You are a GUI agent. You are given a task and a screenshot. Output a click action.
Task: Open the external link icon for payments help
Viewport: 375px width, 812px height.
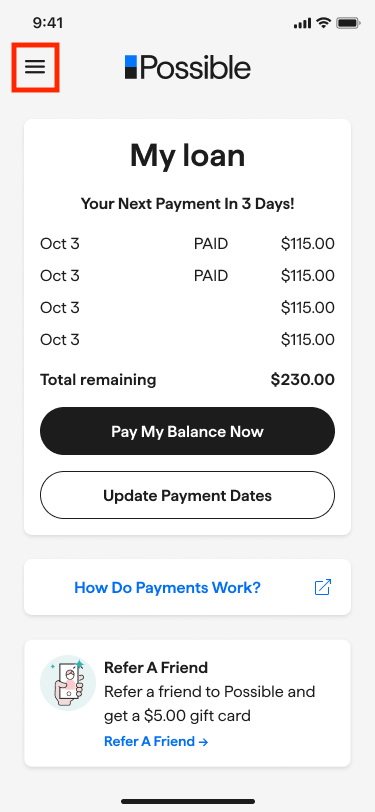click(x=323, y=587)
